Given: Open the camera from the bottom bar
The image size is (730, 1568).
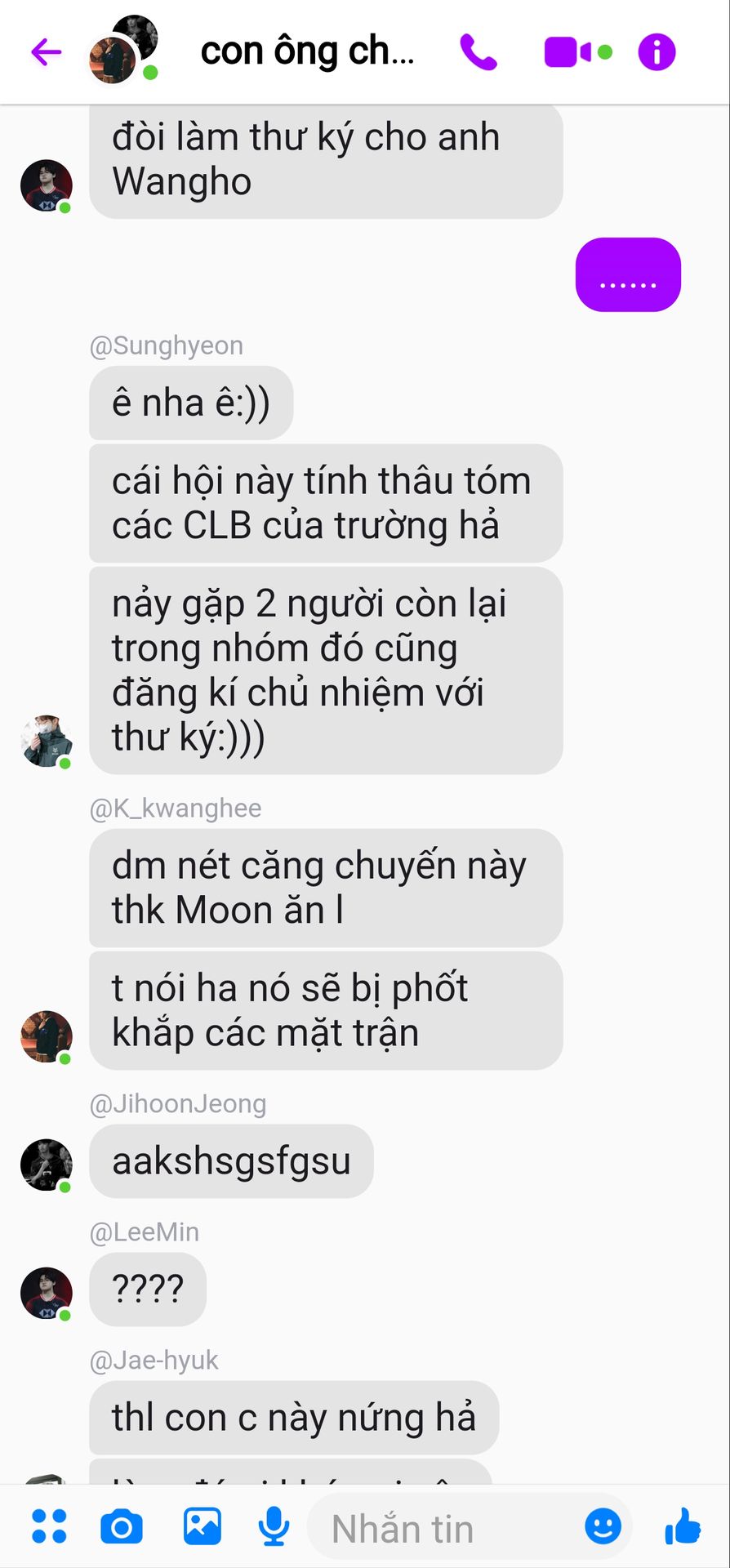Looking at the screenshot, I should click(x=122, y=1526).
